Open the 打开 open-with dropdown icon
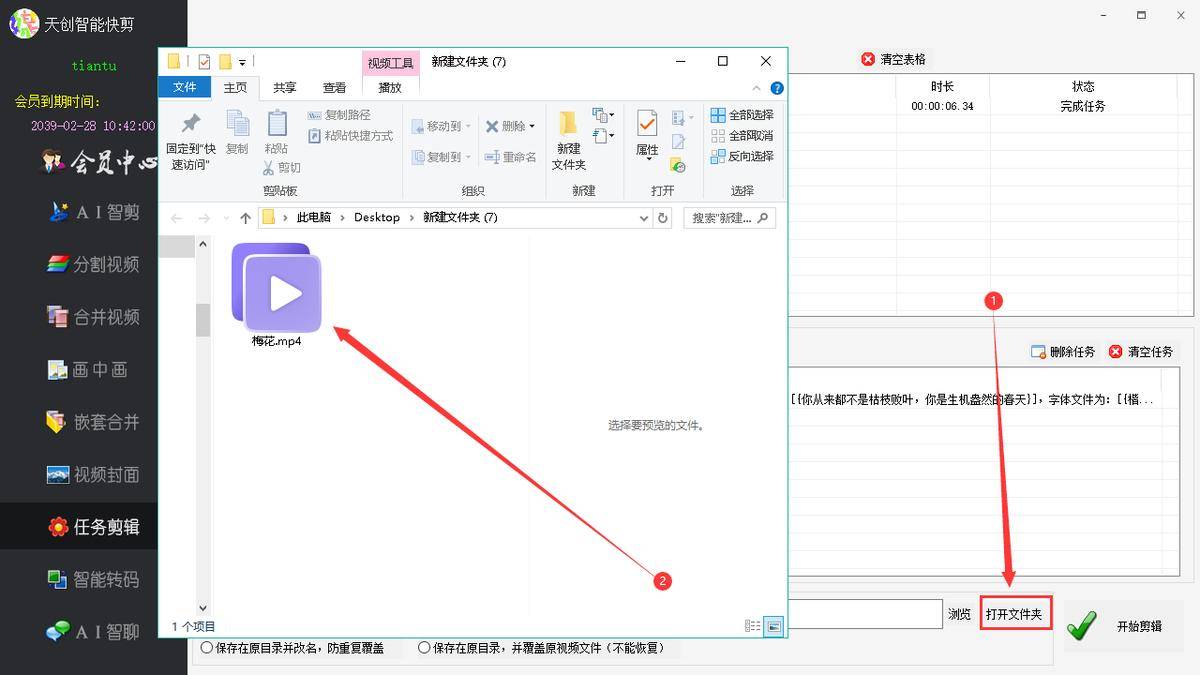Viewport: 1200px width, 675px height. click(683, 118)
